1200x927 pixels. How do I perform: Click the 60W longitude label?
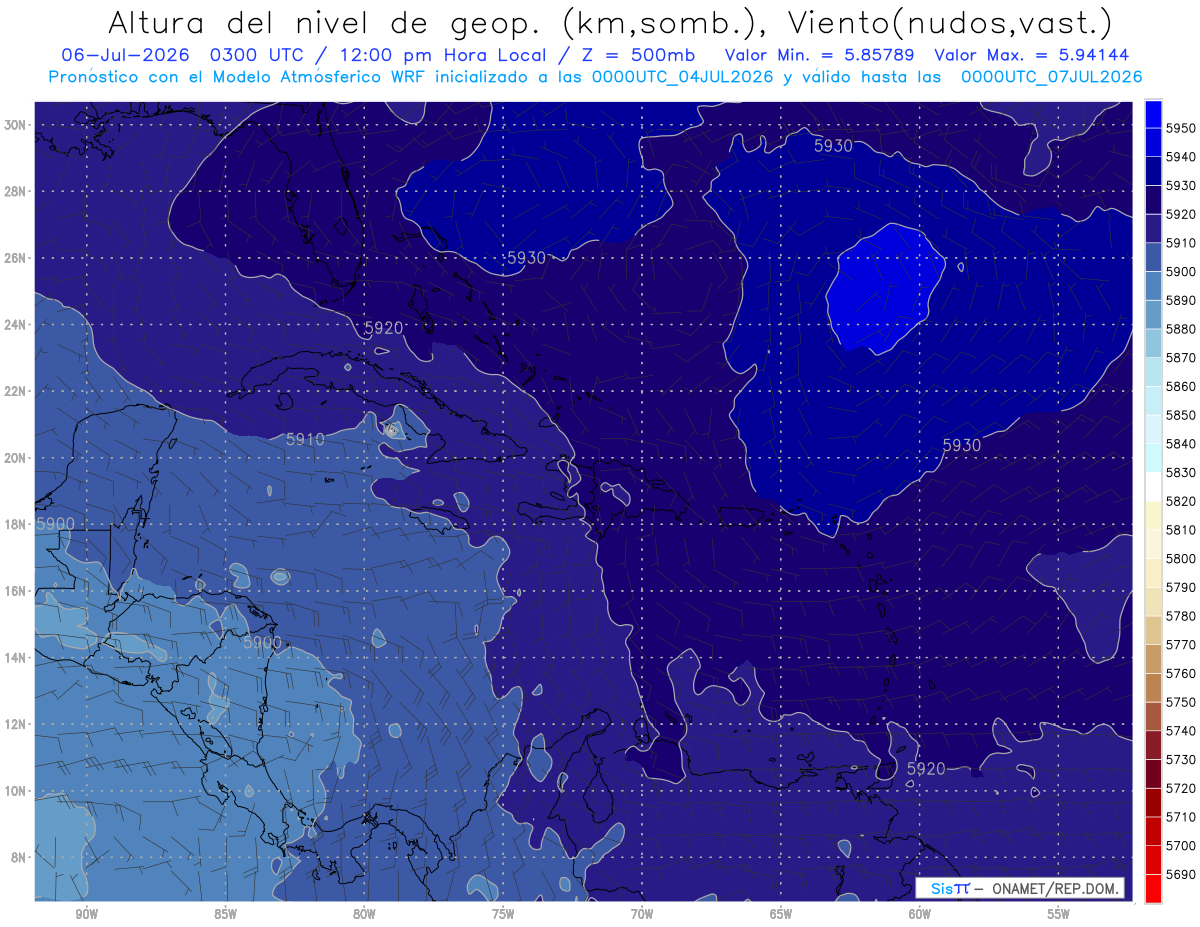(920, 914)
